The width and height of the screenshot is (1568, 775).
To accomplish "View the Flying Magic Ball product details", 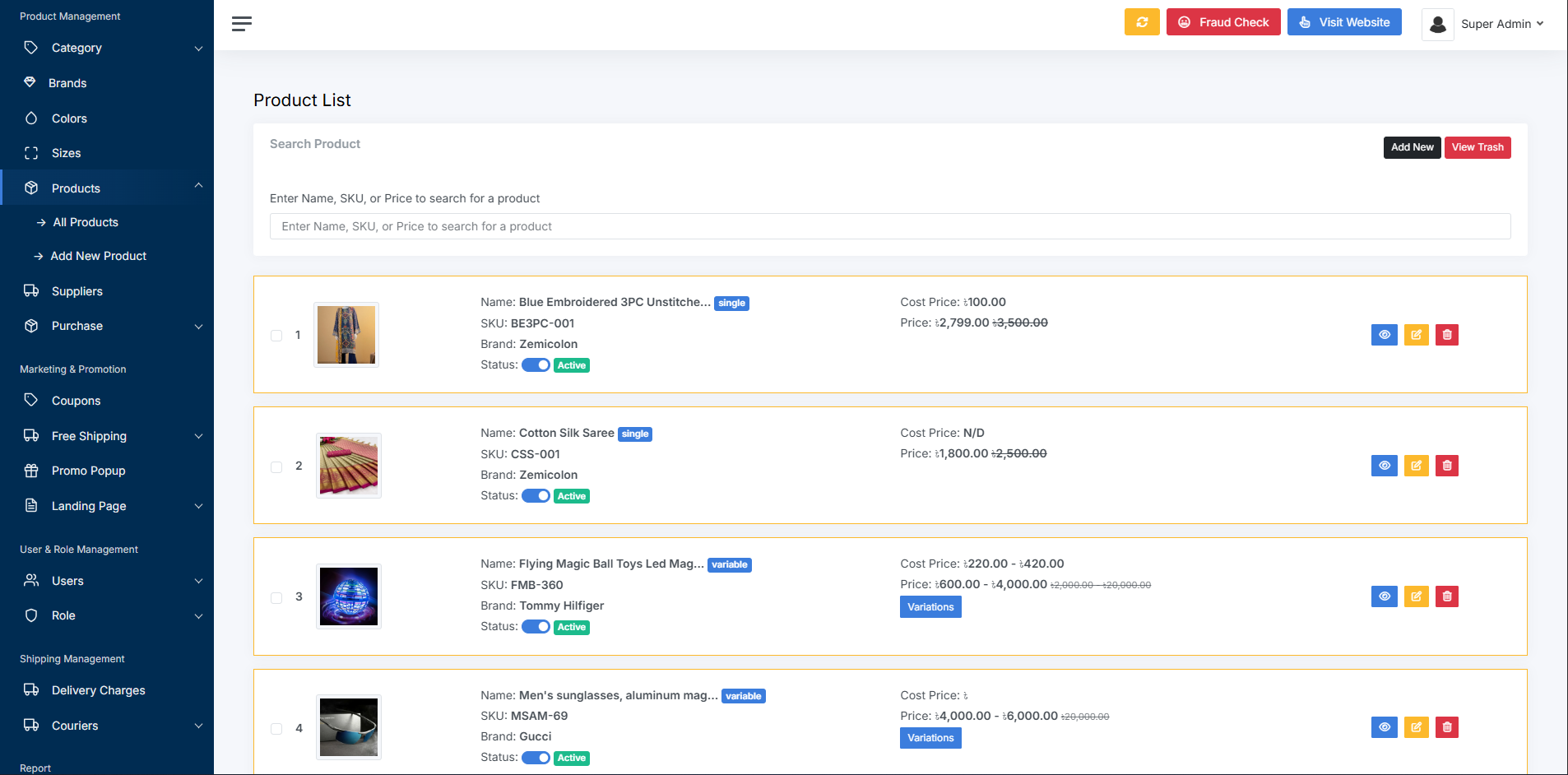I will click(x=1384, y=596).
